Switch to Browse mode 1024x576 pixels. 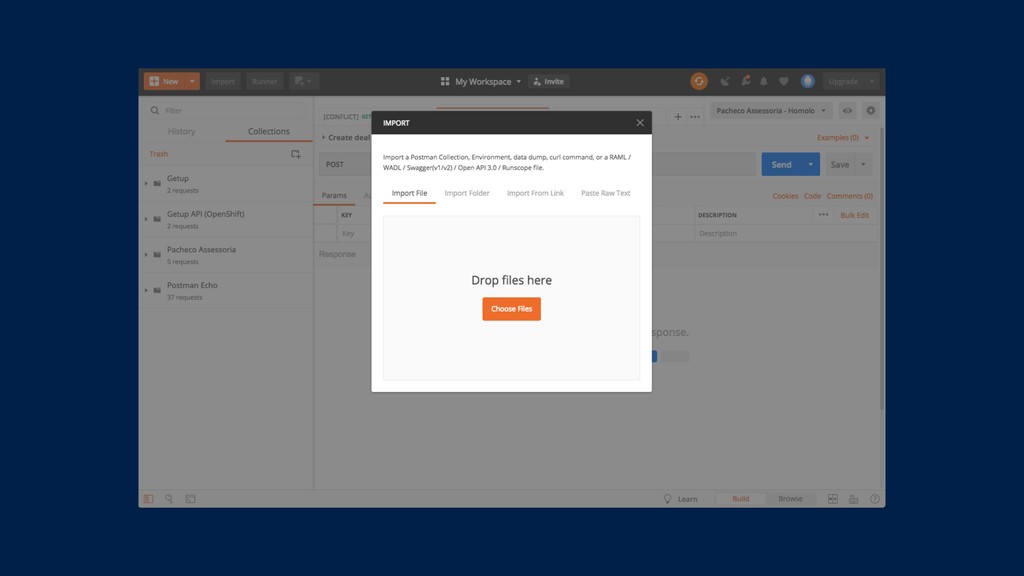pyautogui.click(x=790, y=499)
